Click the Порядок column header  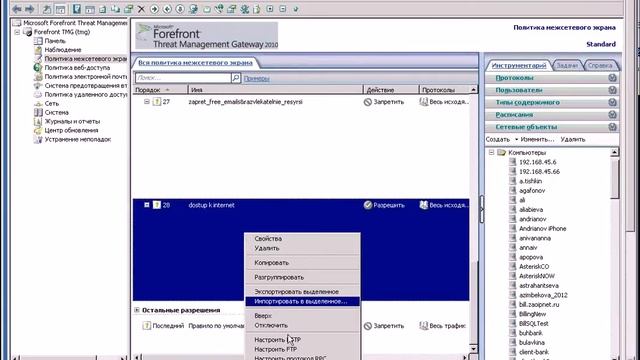[x=160, y=89]
